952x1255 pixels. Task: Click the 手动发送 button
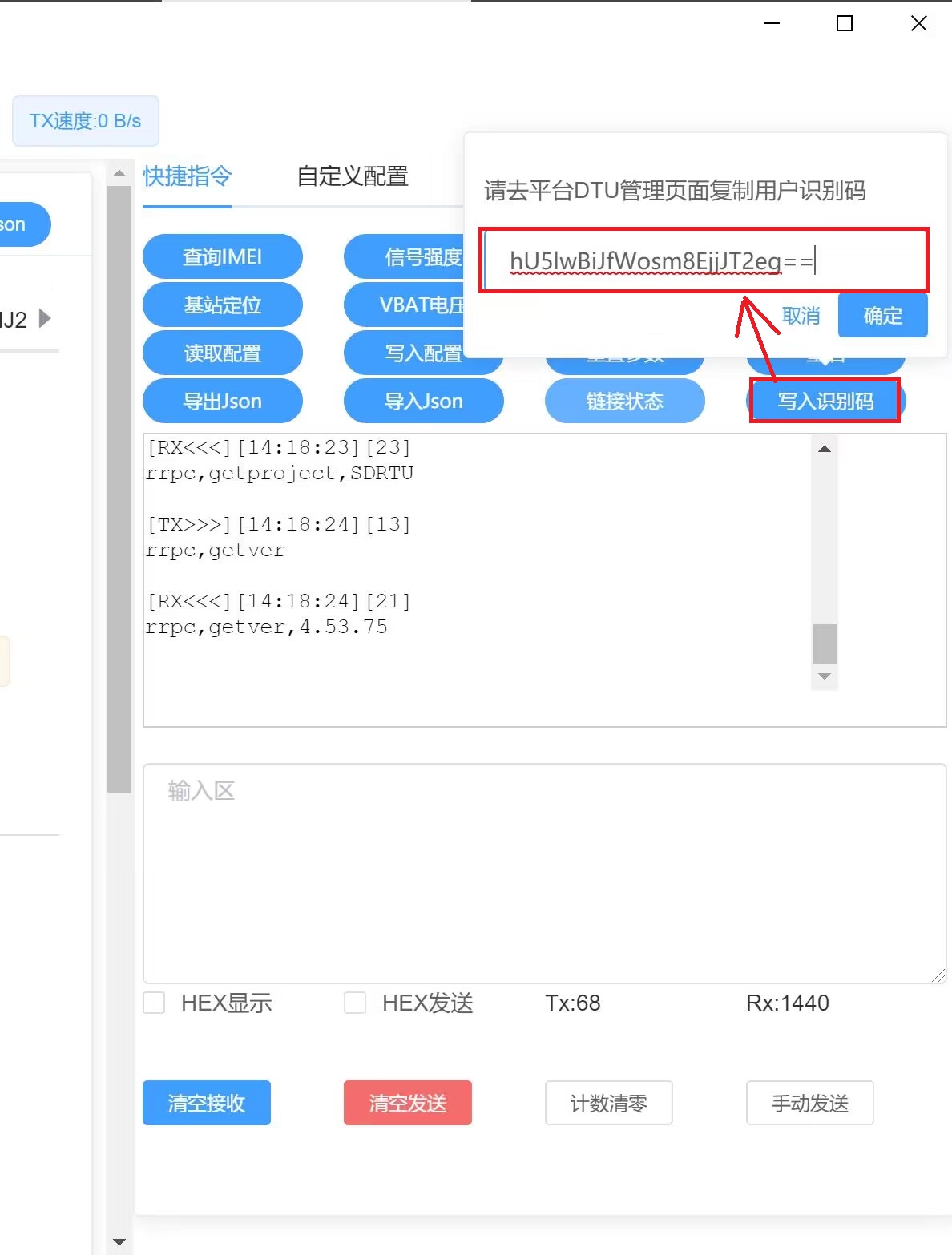[810, 1103]
